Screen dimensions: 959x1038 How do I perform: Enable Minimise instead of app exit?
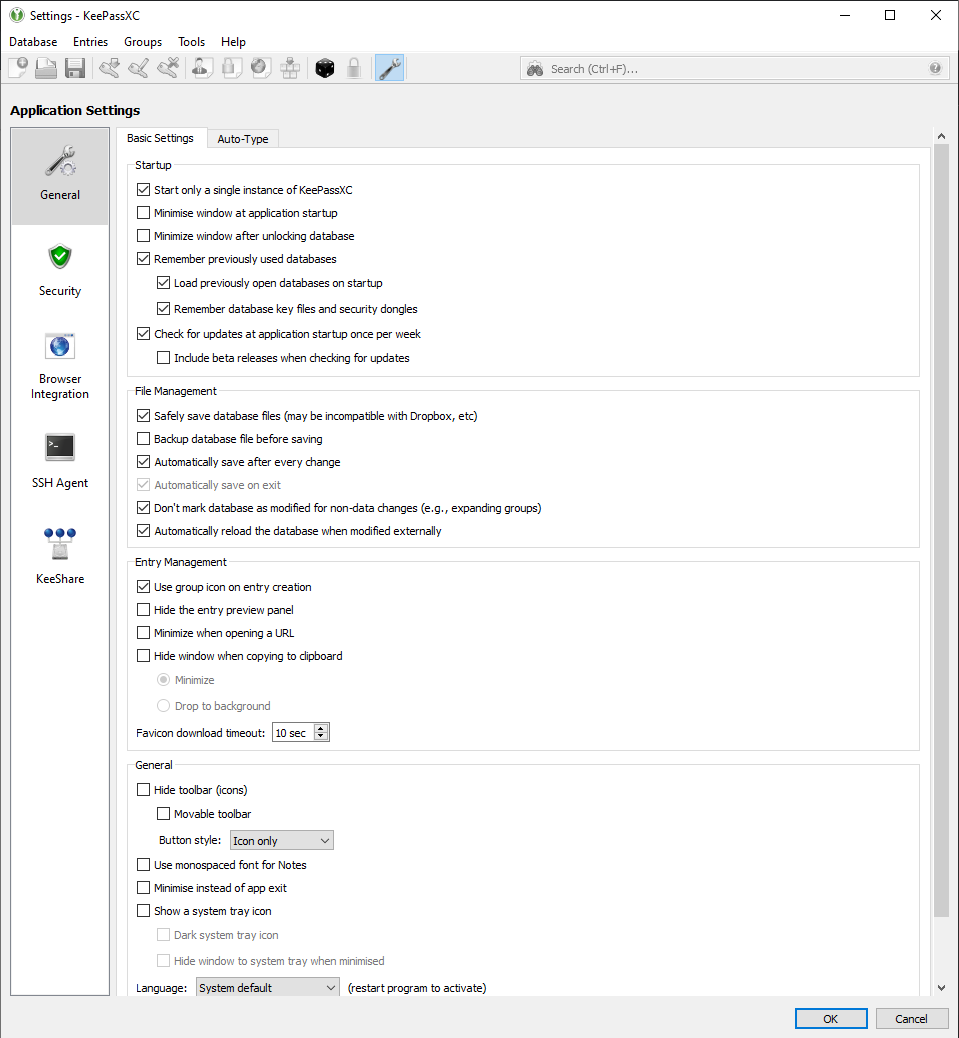point(144,888)
